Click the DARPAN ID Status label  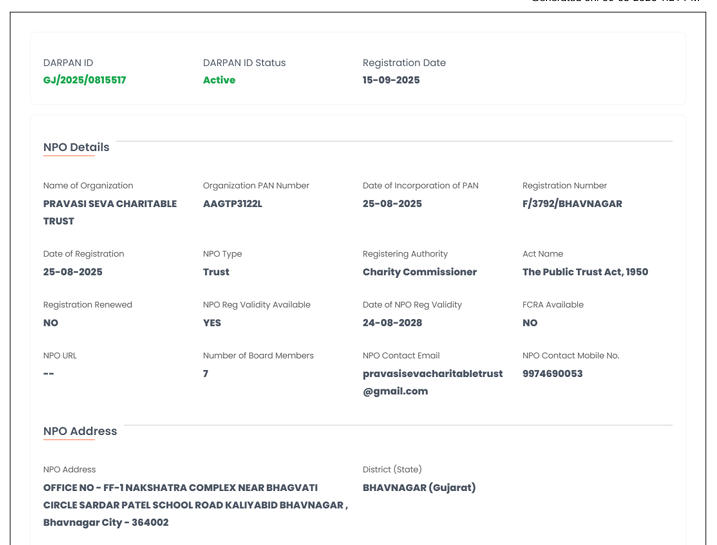tap(244, 63)
